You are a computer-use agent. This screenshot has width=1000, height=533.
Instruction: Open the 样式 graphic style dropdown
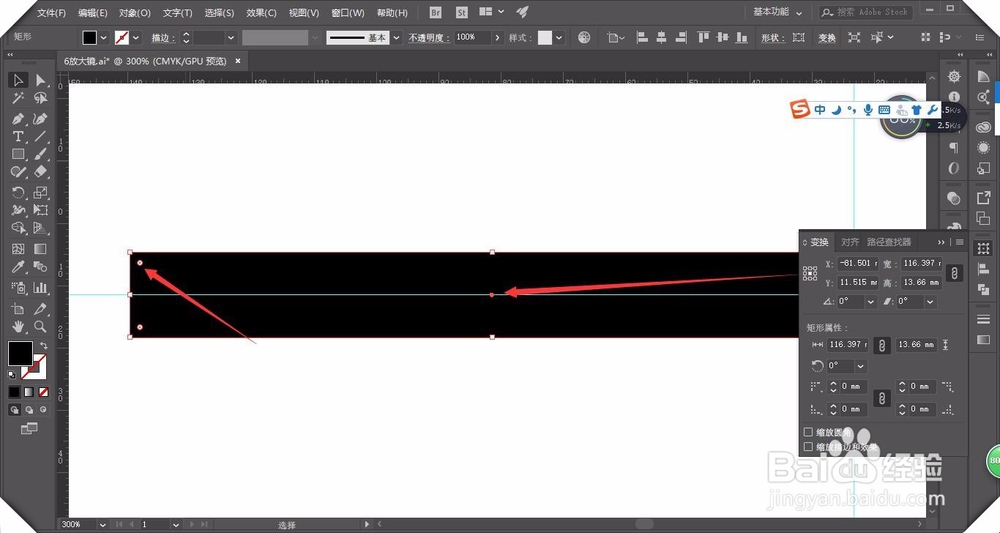559,38
